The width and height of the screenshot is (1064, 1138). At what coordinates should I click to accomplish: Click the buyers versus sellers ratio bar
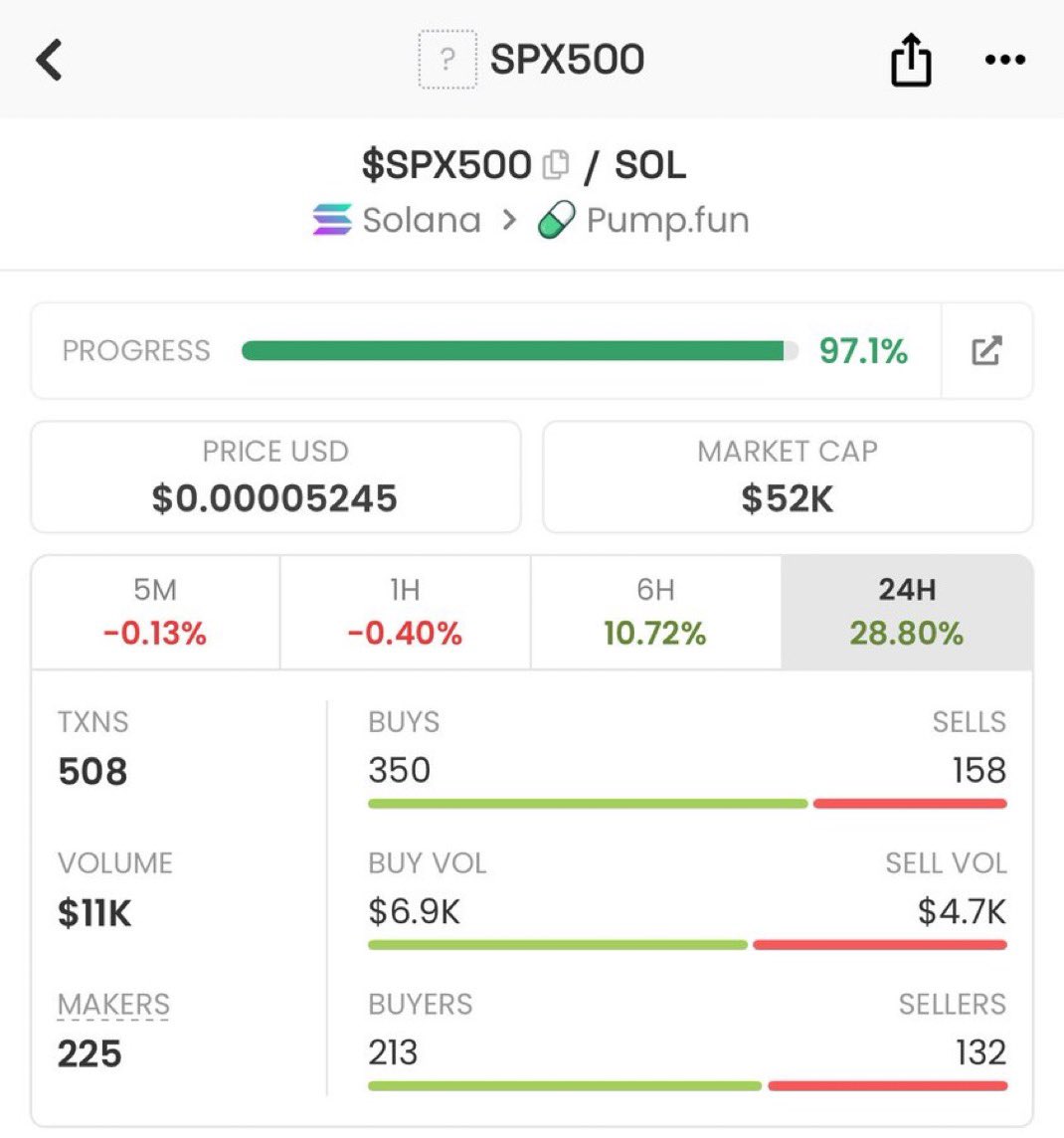click(687, 1085)
